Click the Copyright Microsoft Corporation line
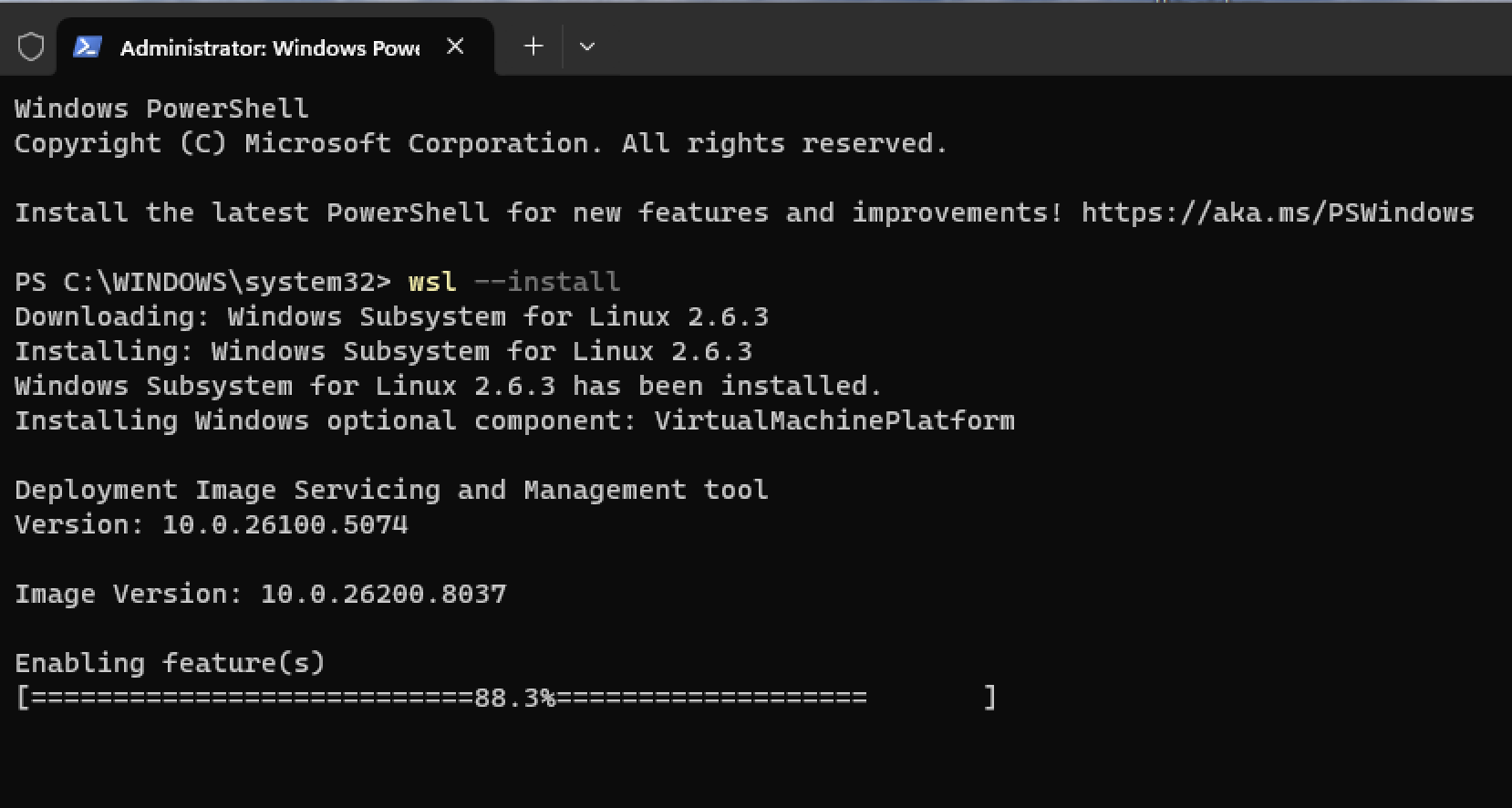1512x808 pixels. (x=481, y=143)
